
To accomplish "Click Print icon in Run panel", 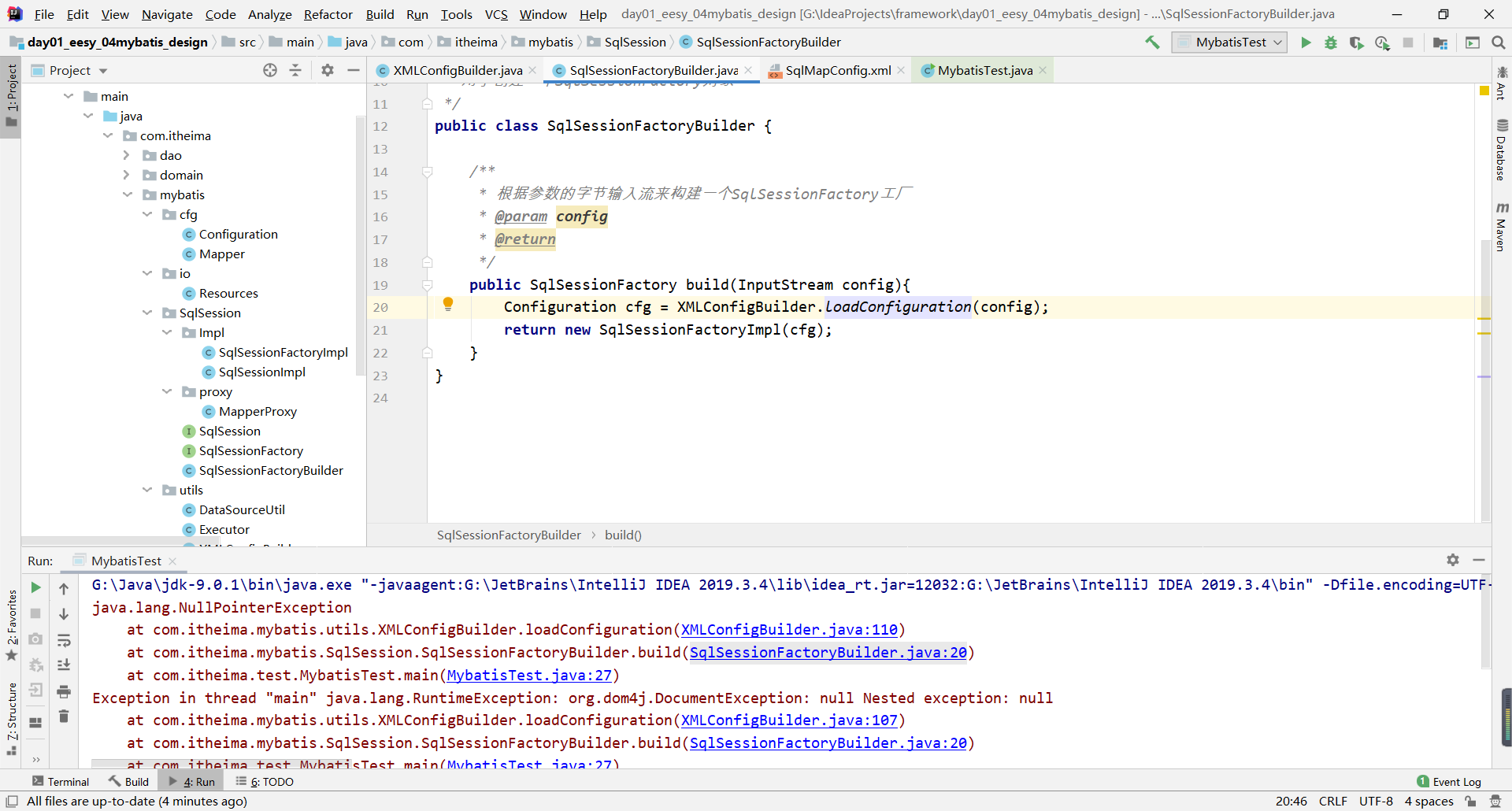I will (x=64, y=691).
